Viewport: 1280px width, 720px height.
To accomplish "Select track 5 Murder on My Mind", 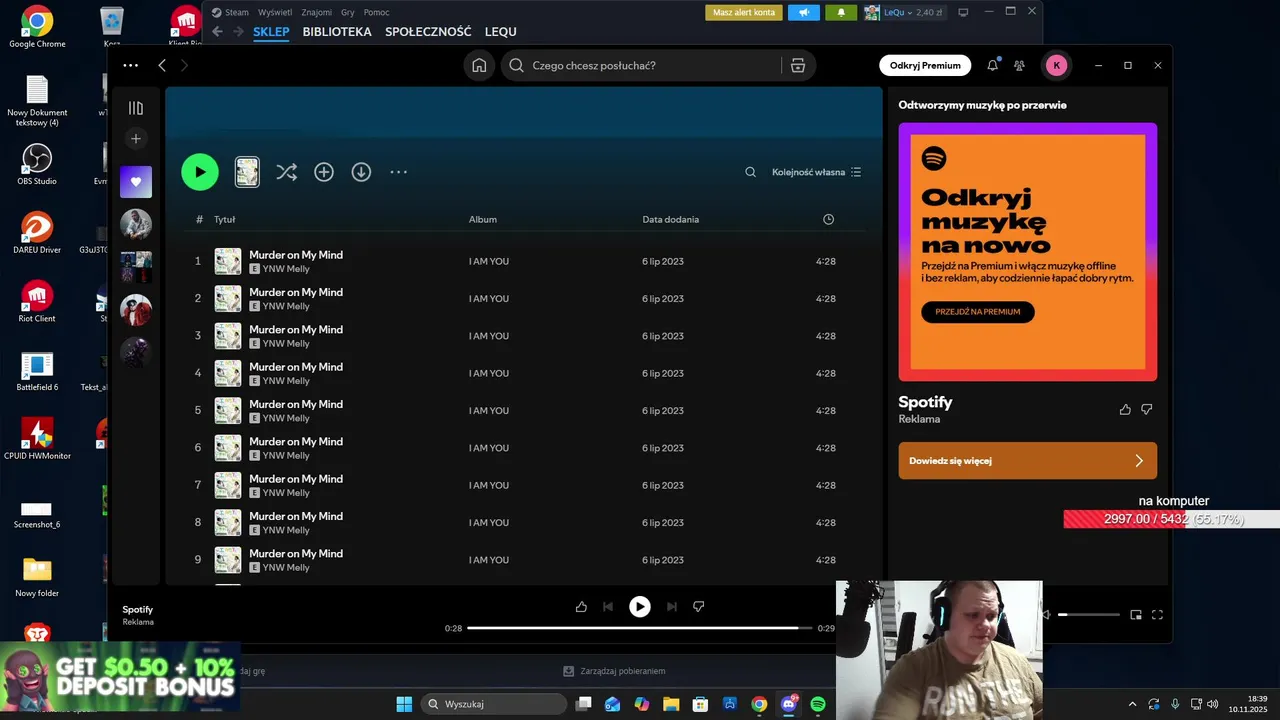I will pyautogui.click(x=525, y=410).
